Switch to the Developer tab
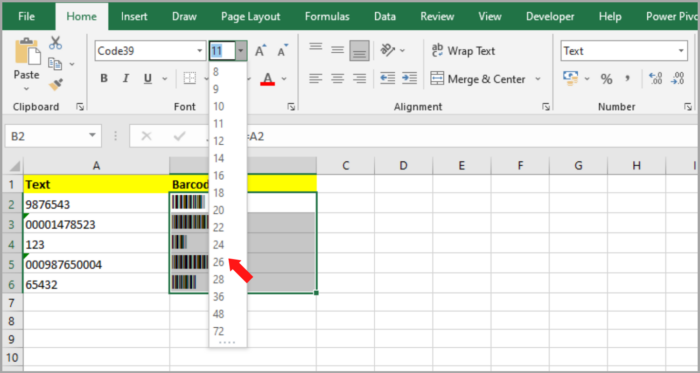The height and width of the screenshot is (373, 700). [x=550, y=17]
